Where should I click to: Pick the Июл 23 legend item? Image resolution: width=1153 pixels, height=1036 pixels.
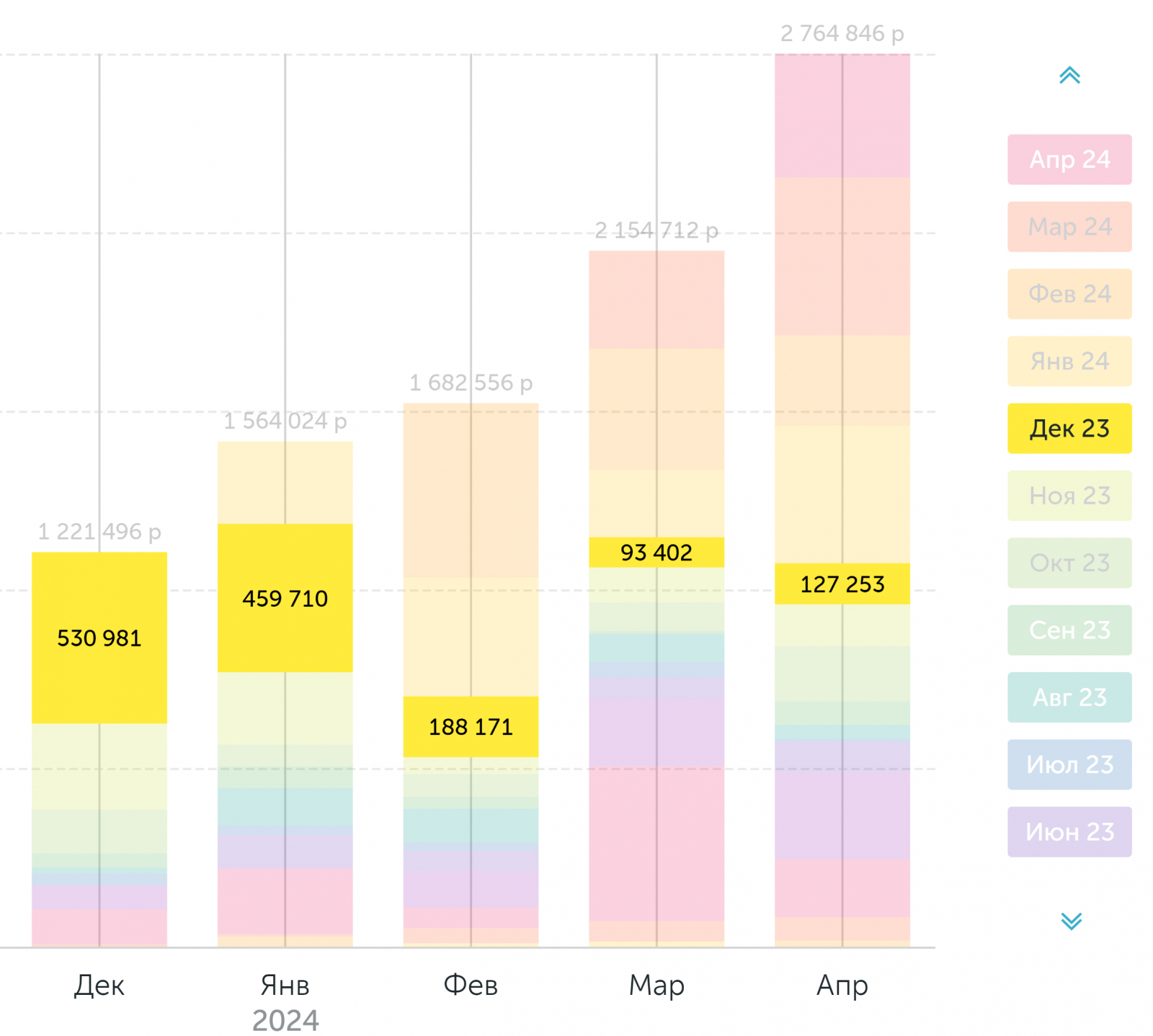[1069, 764]
